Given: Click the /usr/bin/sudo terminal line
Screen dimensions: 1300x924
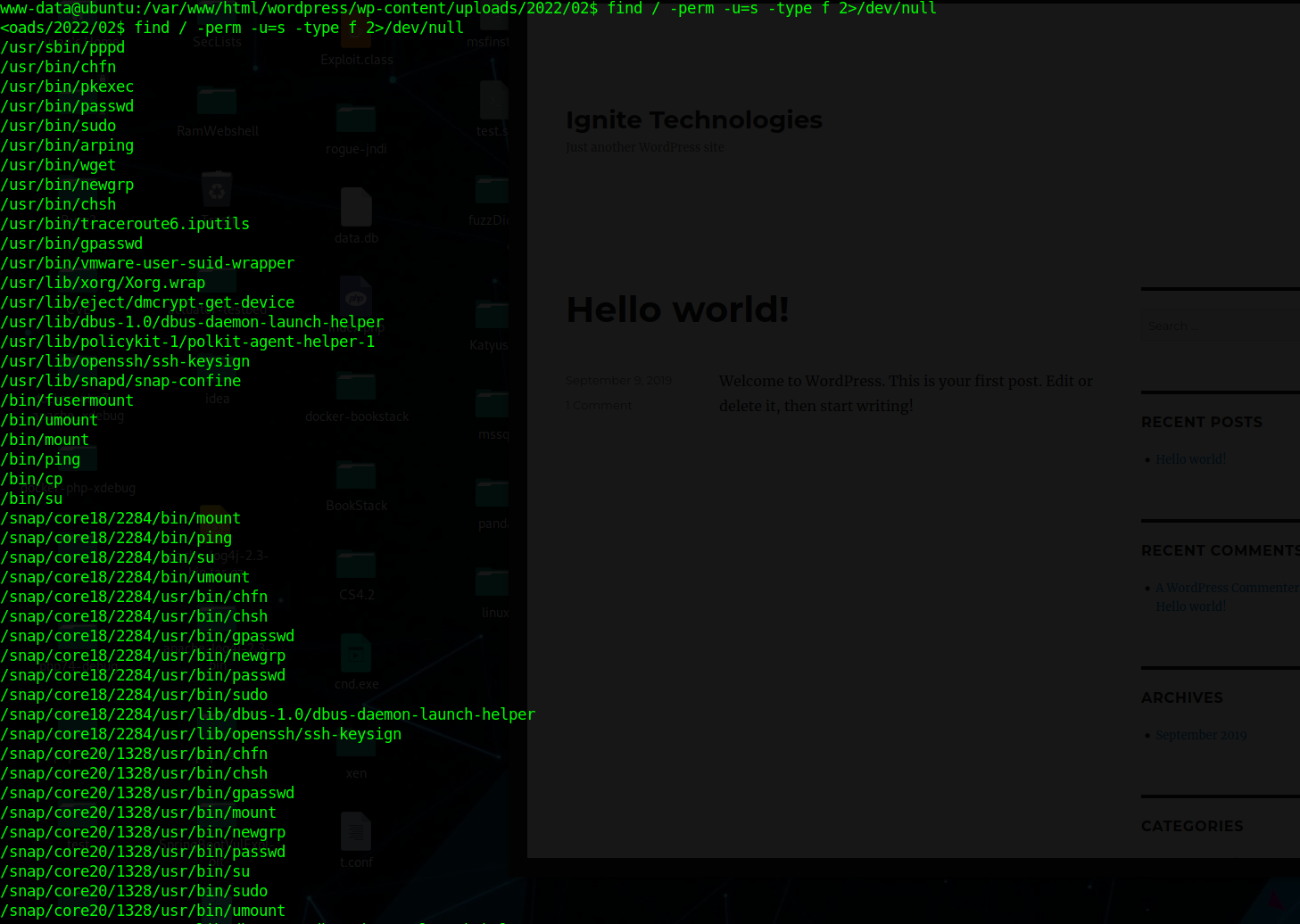Looking at the screenshot, I should tap(58, 126).
